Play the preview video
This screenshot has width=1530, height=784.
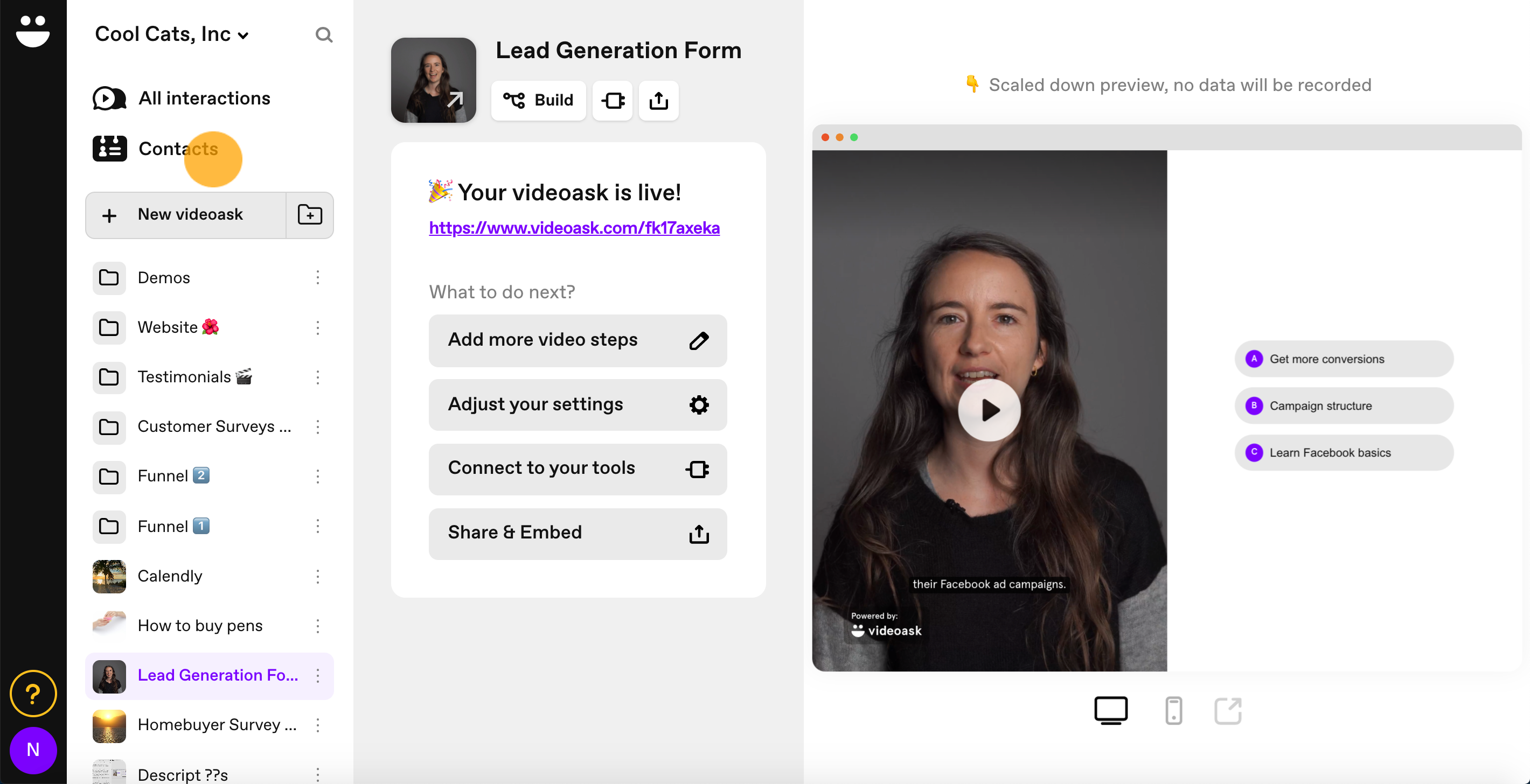click(x=989, y=410)
